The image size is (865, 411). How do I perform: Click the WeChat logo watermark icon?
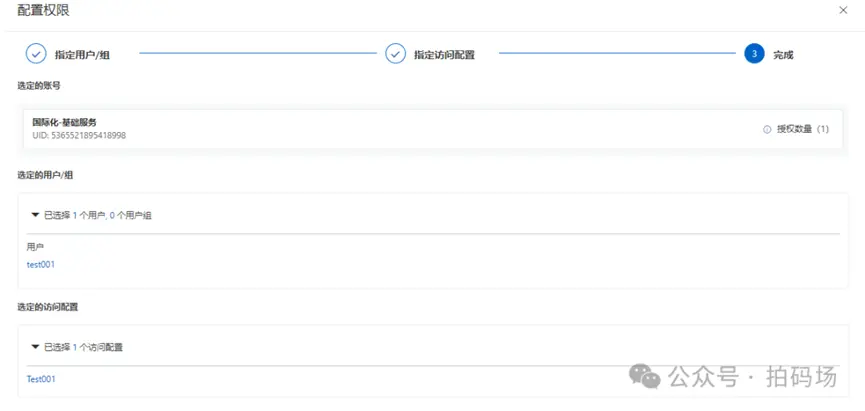click(x=645, y=376)
